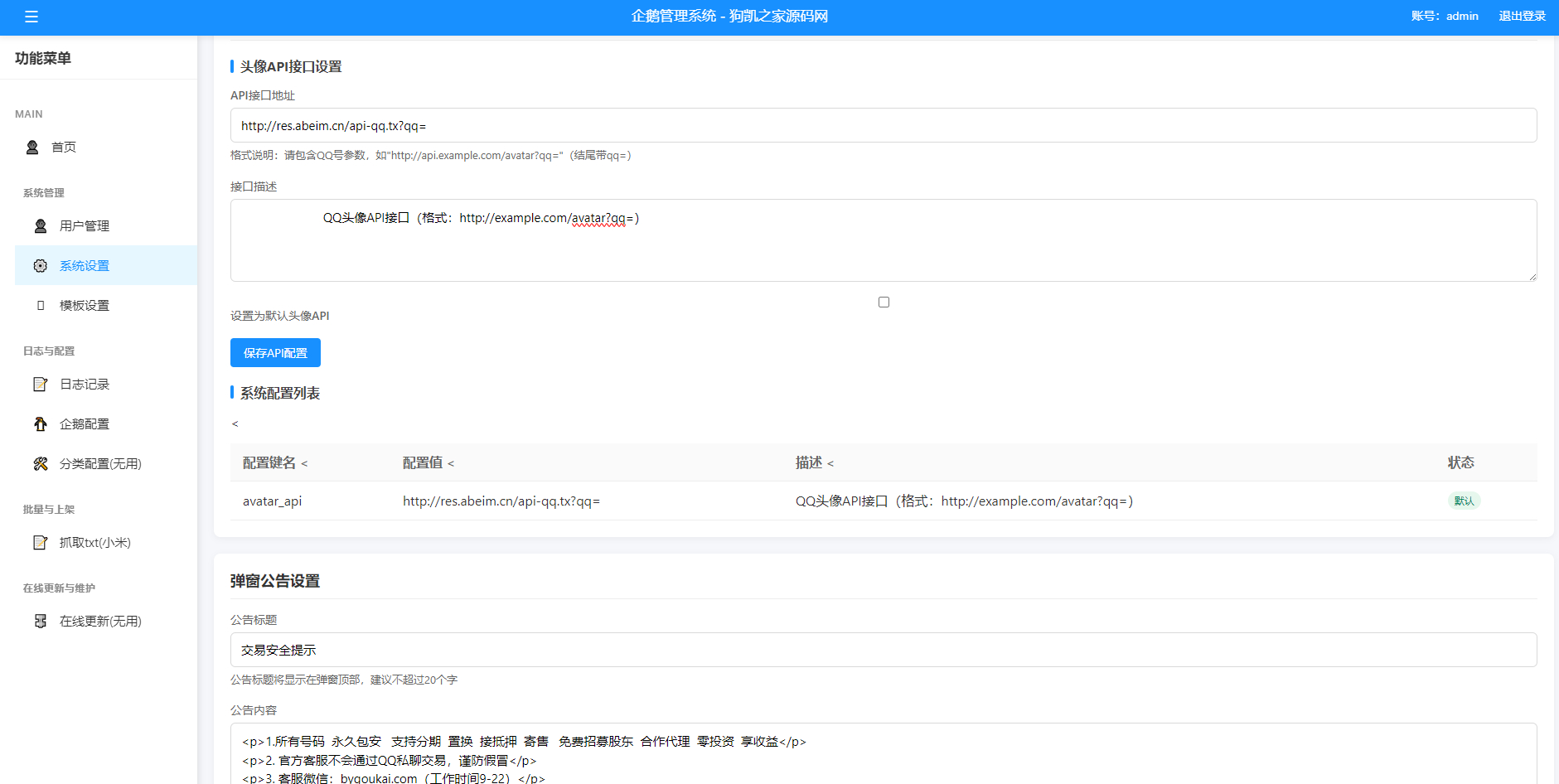Open 日志记录 via its document icon
Screen dimensions: 1559x784
point(40,384)
